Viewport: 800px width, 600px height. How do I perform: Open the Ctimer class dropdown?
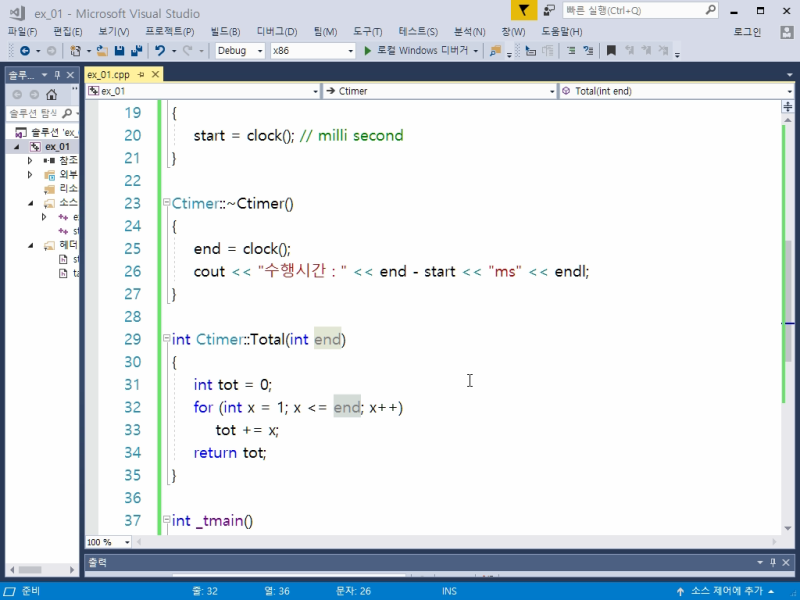(552, 91)
